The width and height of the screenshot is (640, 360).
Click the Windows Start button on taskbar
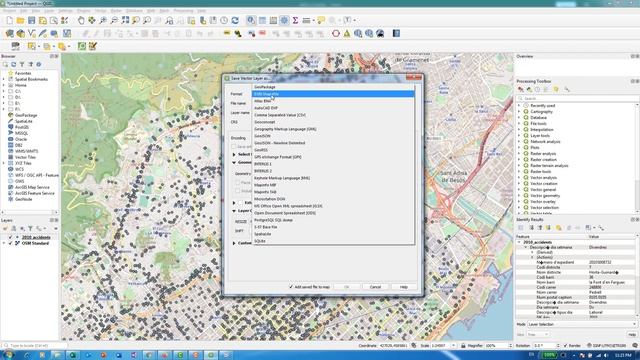click(x=8, y=355)
